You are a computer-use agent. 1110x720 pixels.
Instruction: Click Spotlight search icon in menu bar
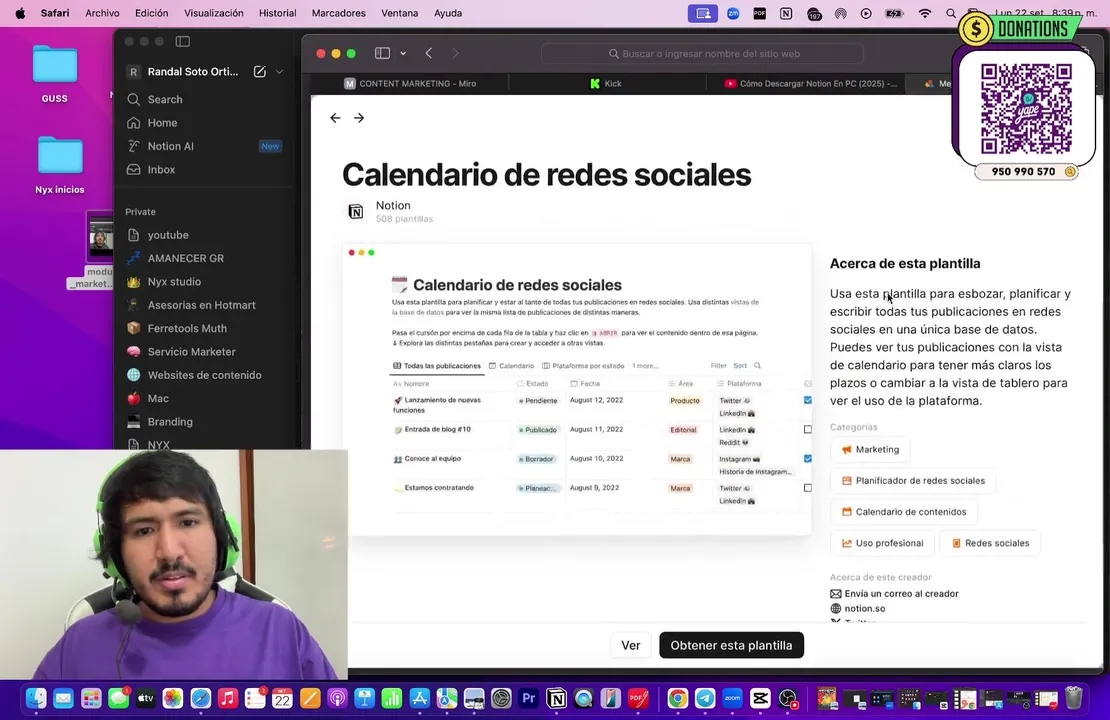951,13
